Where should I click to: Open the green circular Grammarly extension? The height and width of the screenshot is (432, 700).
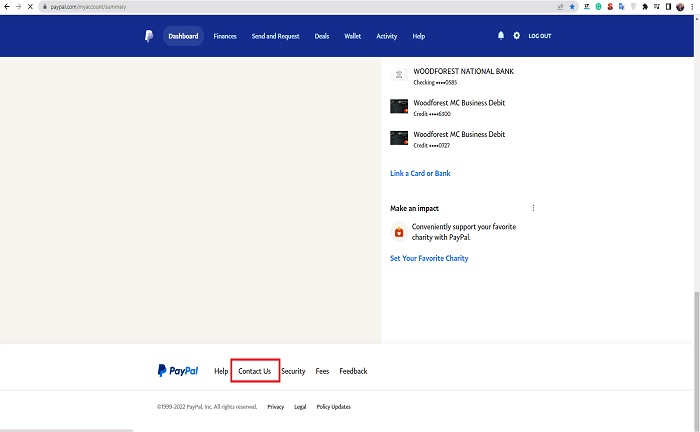(598, 7)
